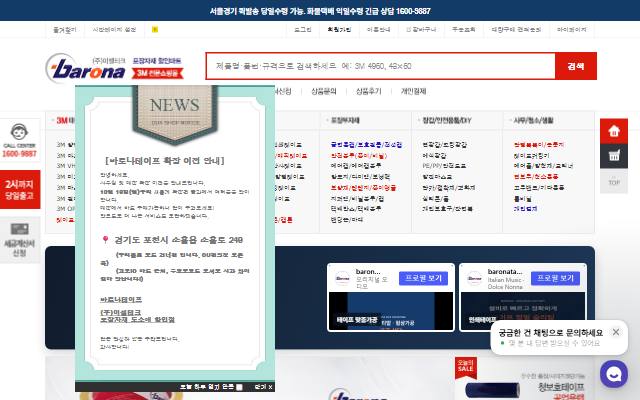Dismiss the chat prompt with the X
The height and width of the screenshot is (400, 640).
(616, 332)
